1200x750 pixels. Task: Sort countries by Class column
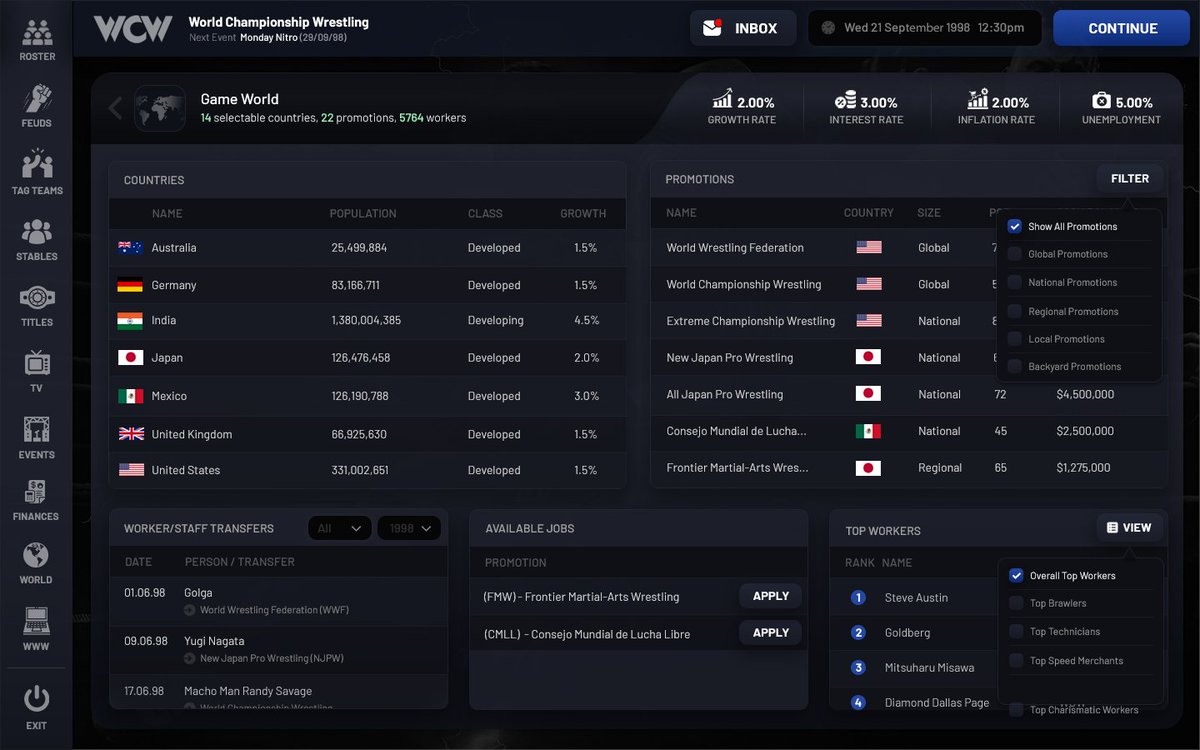(x=485, y=213)
